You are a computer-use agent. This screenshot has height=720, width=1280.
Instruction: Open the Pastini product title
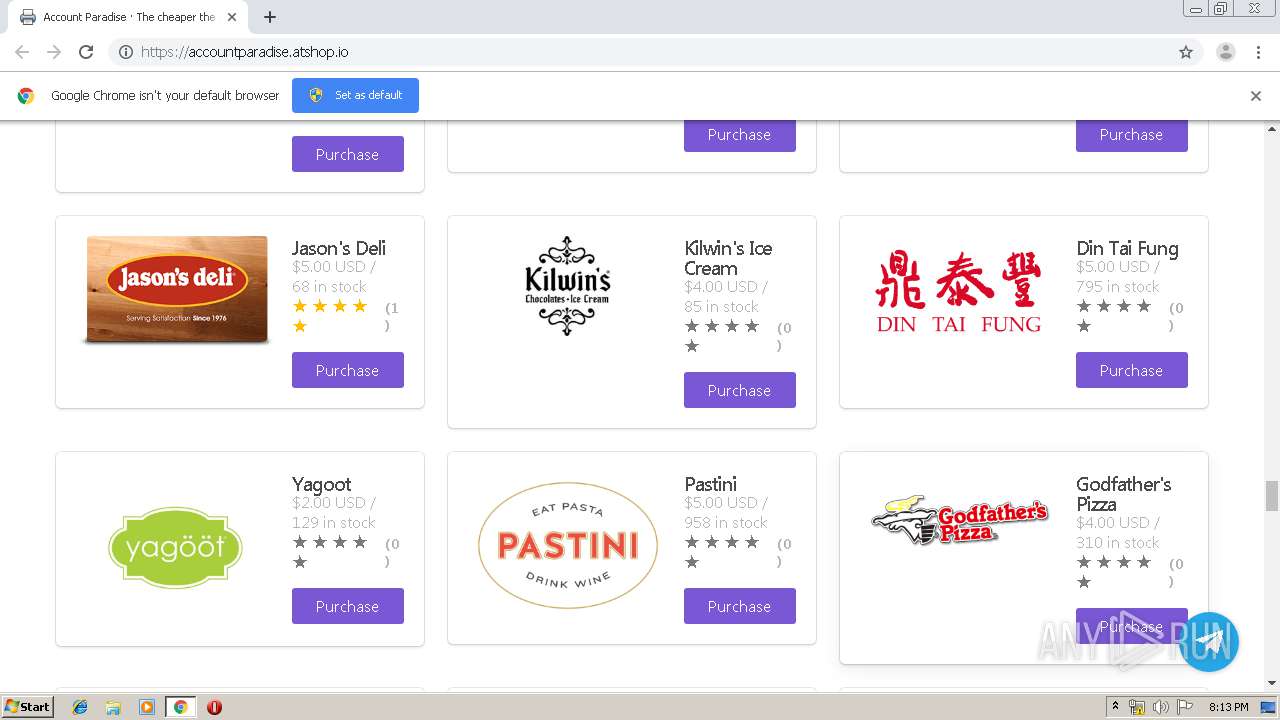(x=711, y=484)
